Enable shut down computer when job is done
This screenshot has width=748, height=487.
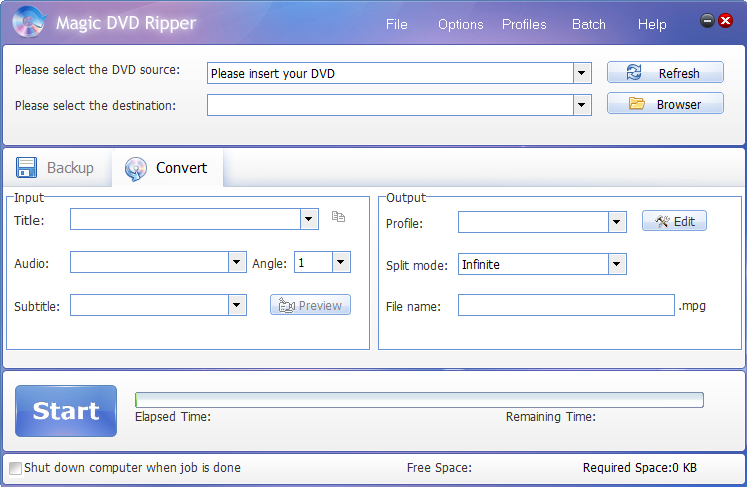tap(15, 468)
